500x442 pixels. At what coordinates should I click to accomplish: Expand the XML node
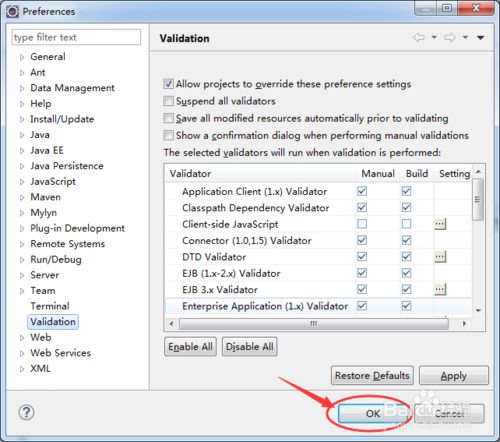[22, 369]
